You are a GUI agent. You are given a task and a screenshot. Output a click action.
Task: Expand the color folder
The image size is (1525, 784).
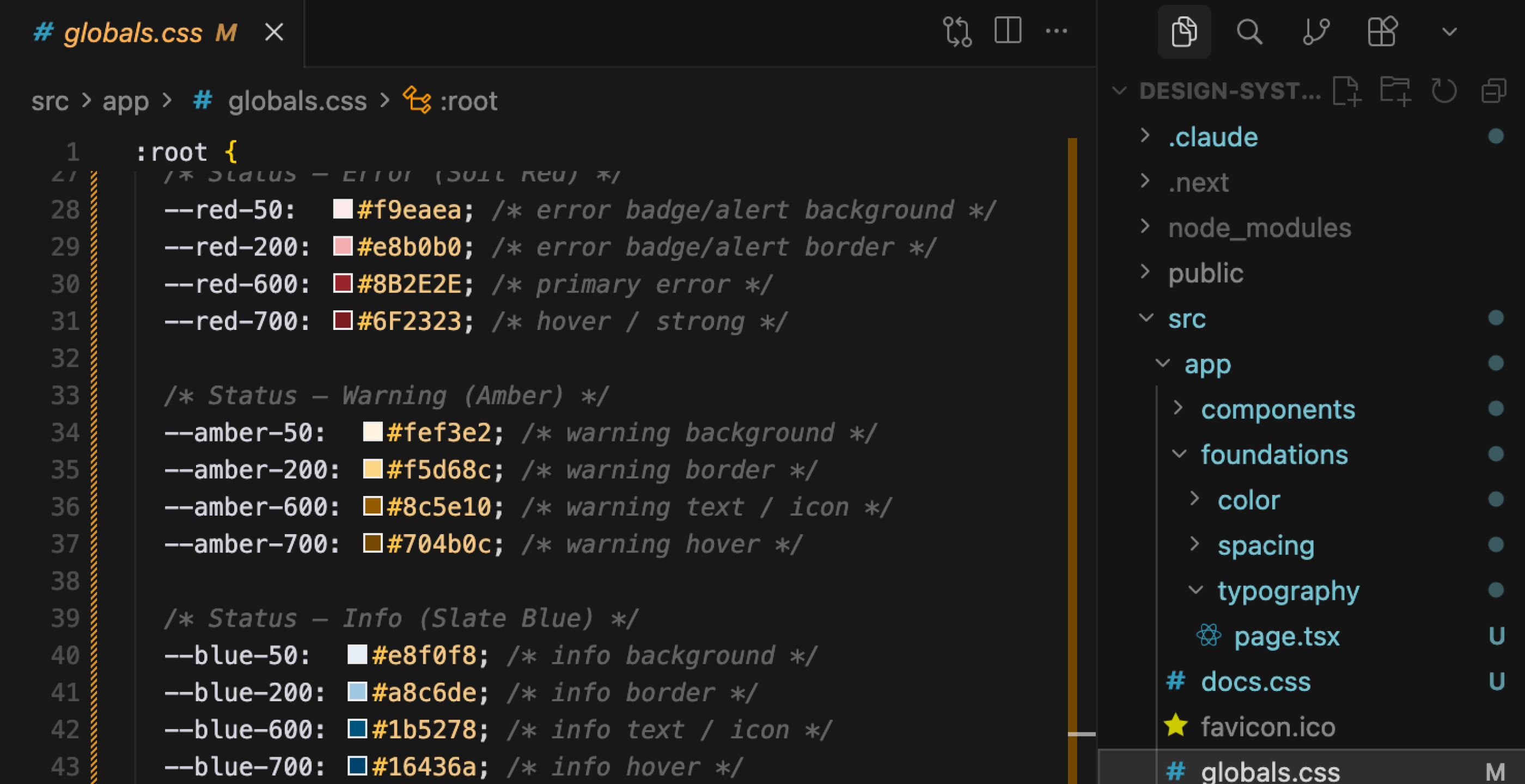click(1311, 500)
